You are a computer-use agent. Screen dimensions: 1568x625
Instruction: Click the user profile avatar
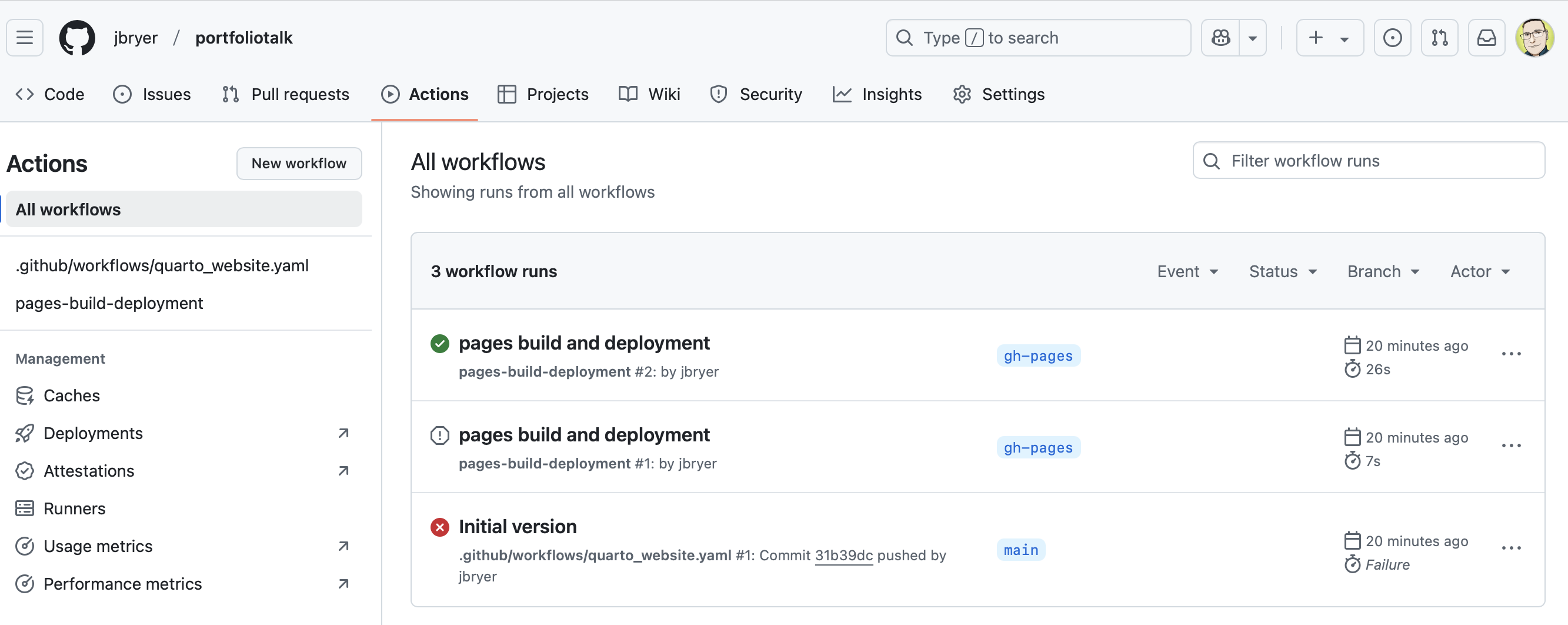pyautogui.click(x=1534, y=38)
